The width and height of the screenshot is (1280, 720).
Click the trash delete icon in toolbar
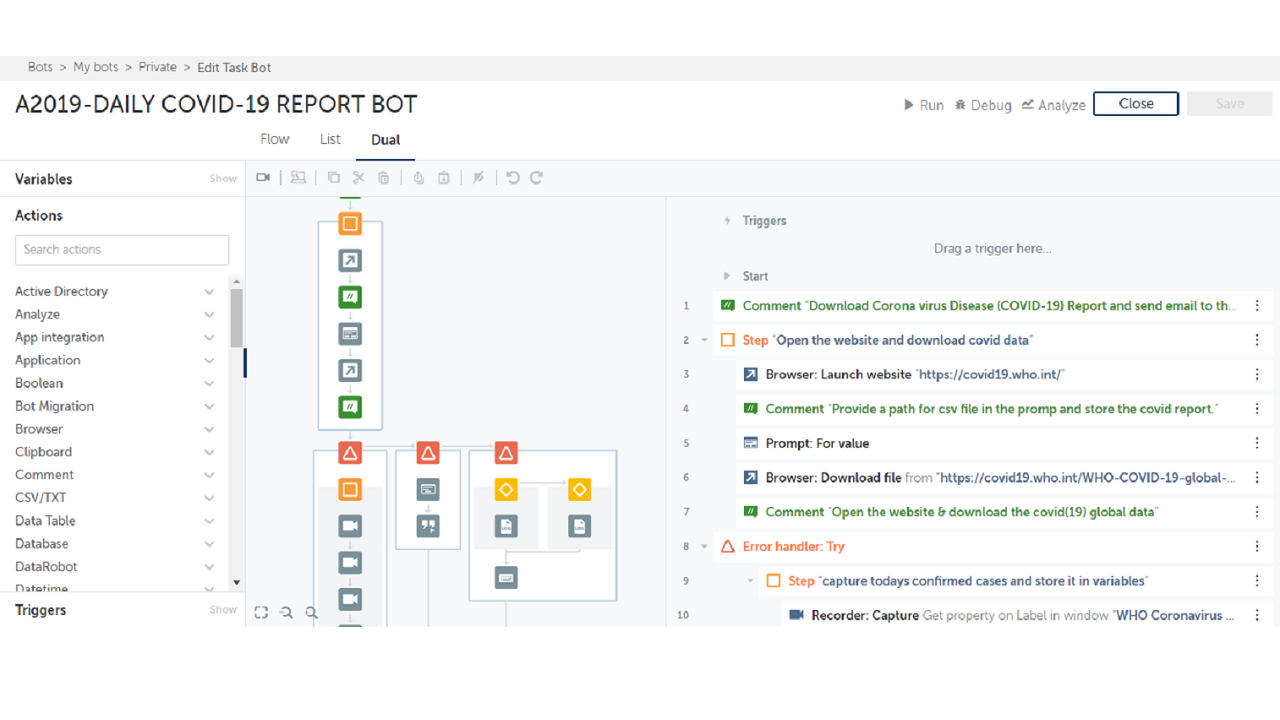[384, 178]
